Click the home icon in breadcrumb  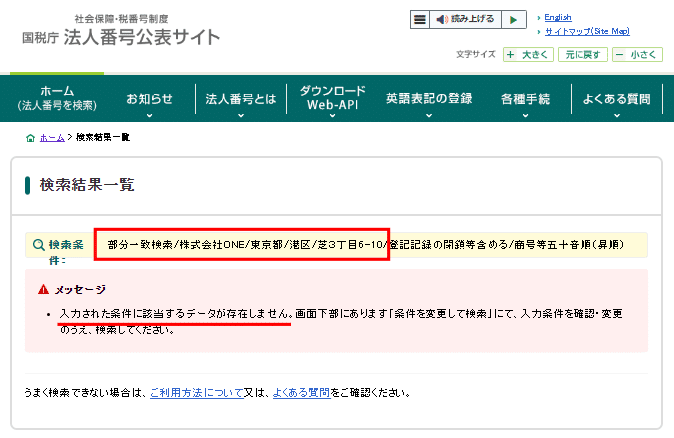pos(31,137)
